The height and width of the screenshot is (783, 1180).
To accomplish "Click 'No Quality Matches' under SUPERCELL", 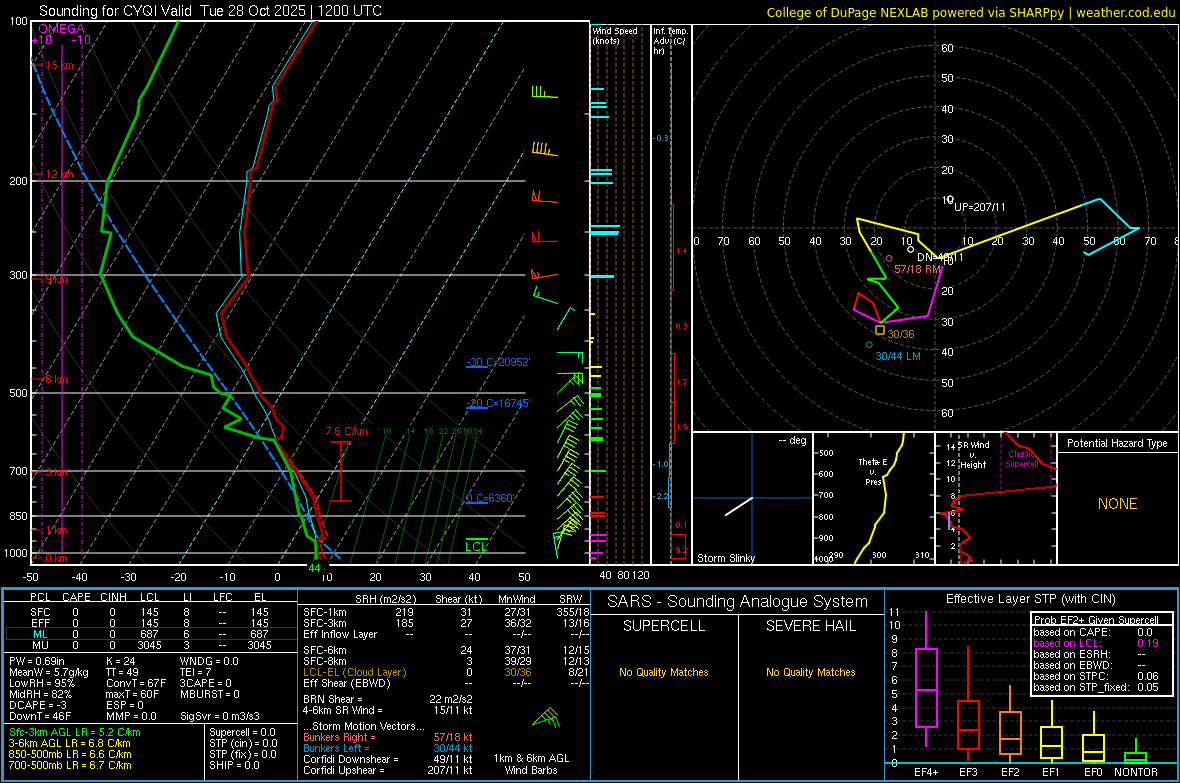I will (664, 672).
